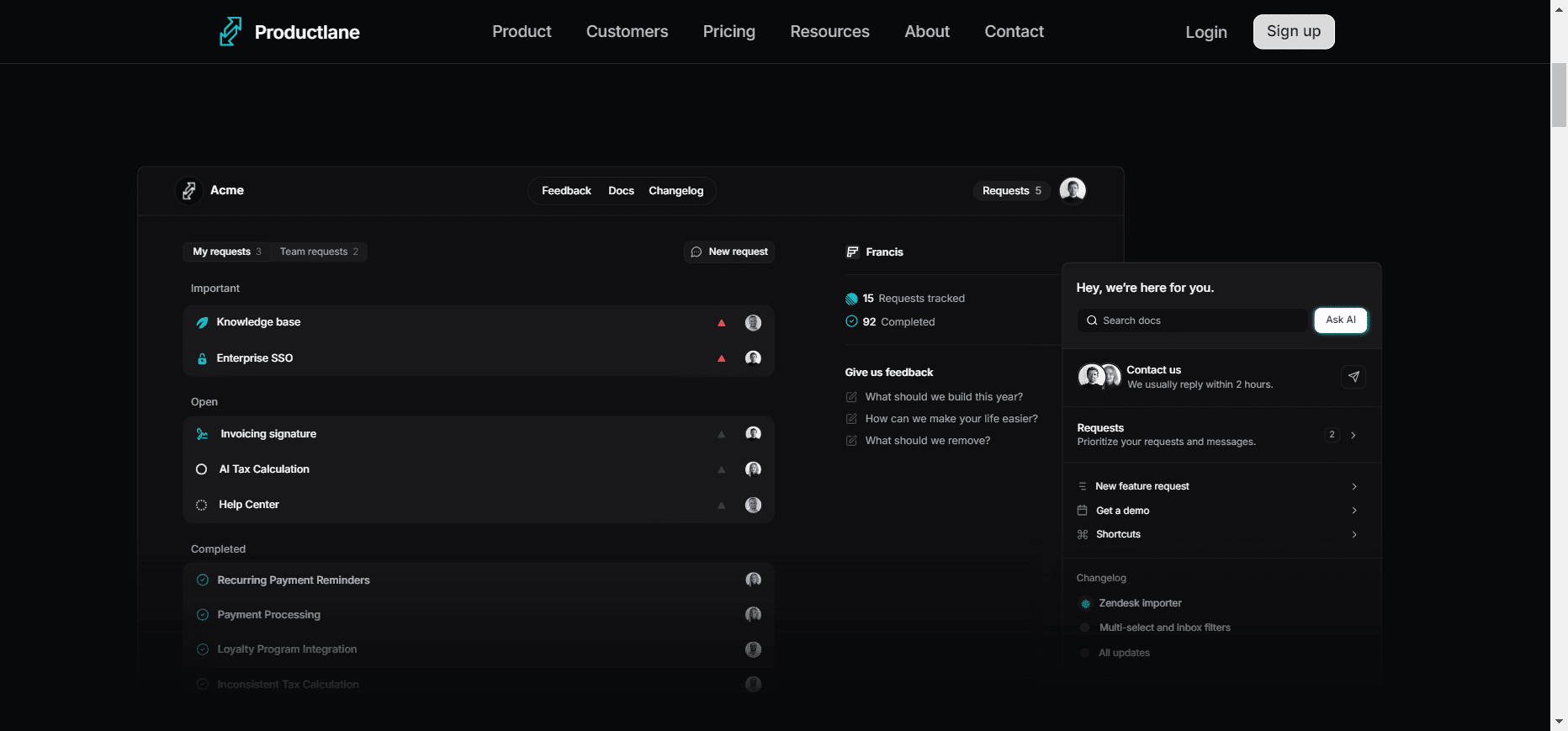Select the Changelog tab in Acme portal
The width and height of the screenshot is (1568, 731).
(x=675, y=191)
